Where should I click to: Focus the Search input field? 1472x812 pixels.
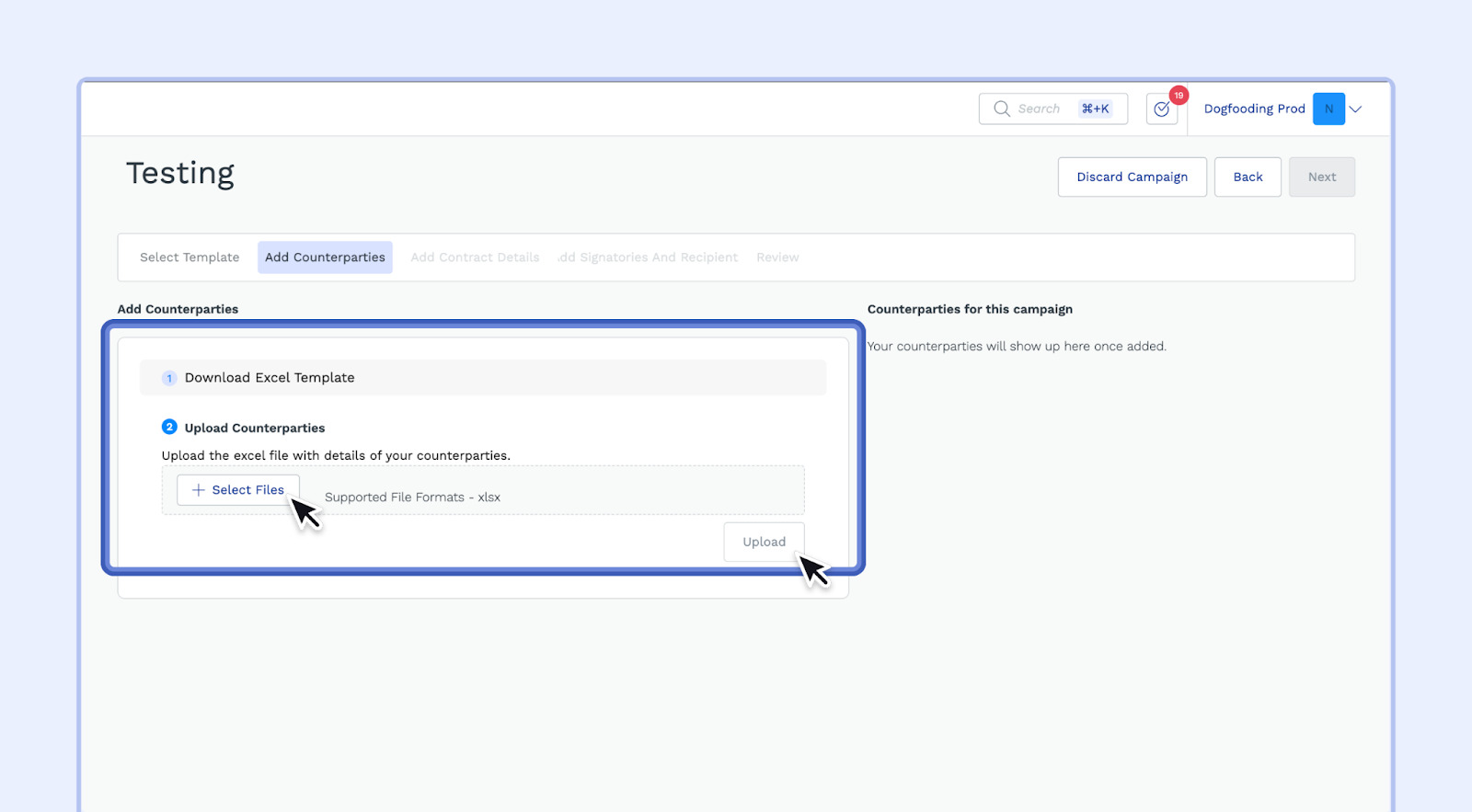tap(1040, 109)
